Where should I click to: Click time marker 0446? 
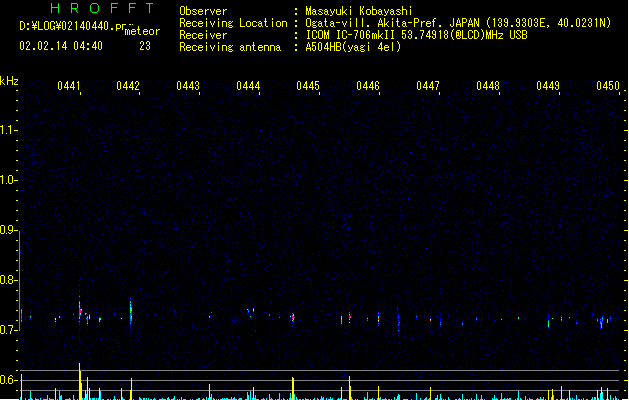368,86
